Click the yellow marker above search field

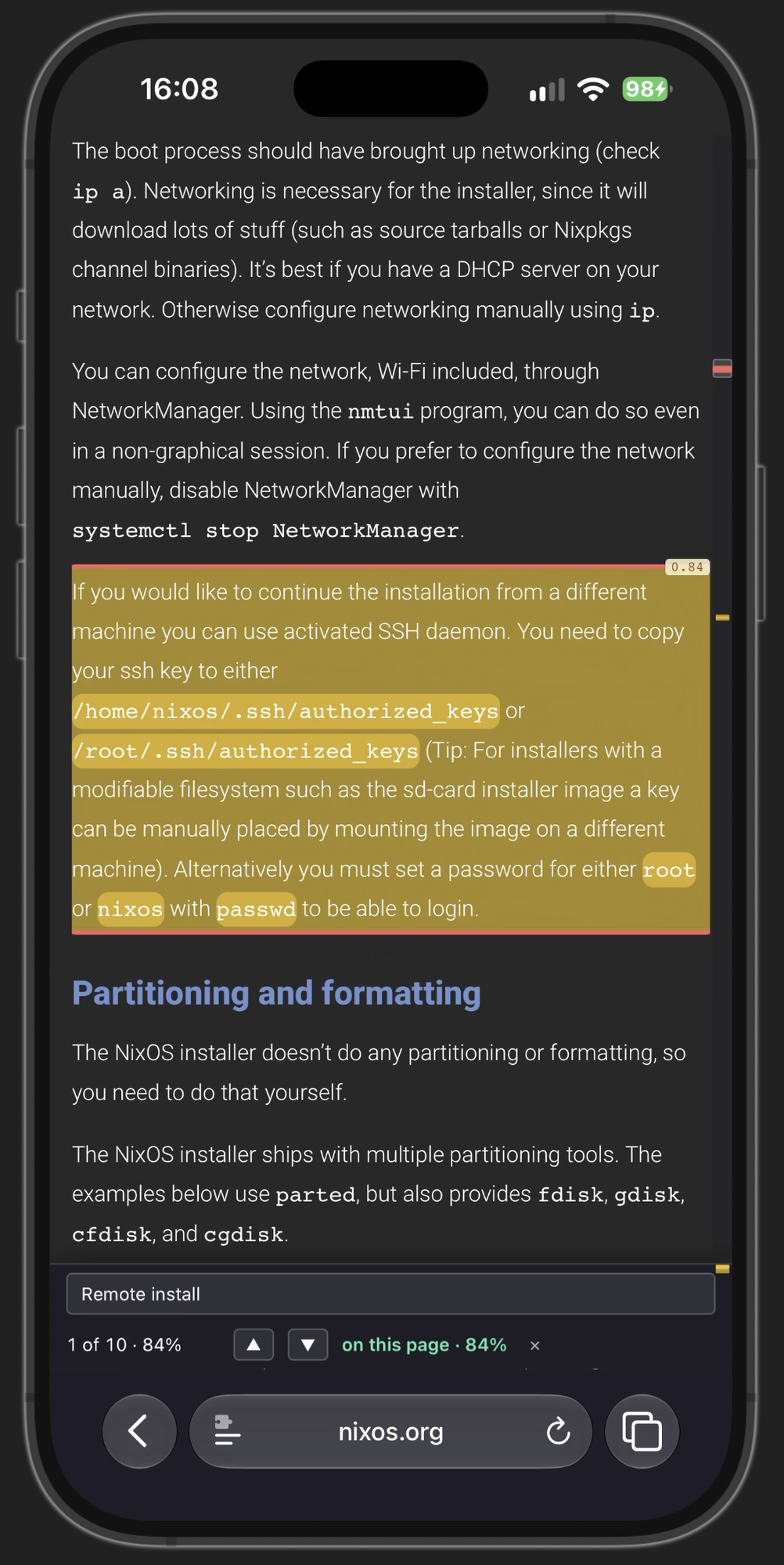(x=722, y=1268)
